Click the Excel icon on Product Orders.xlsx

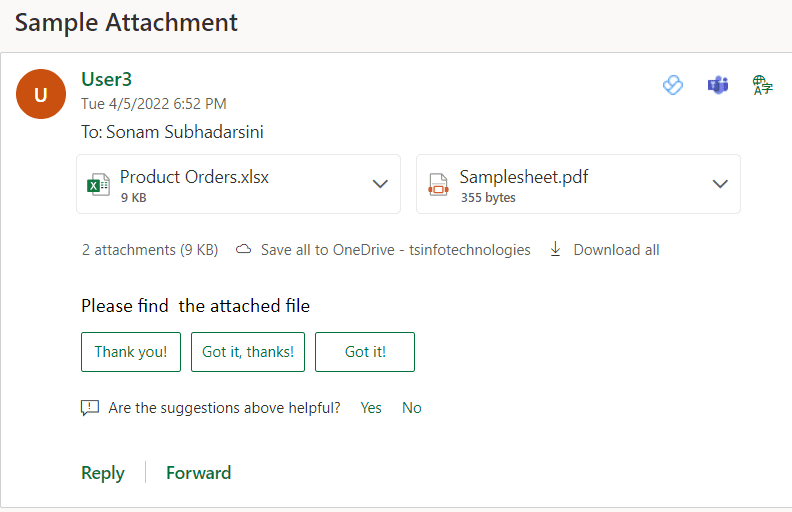click(98, 184)
